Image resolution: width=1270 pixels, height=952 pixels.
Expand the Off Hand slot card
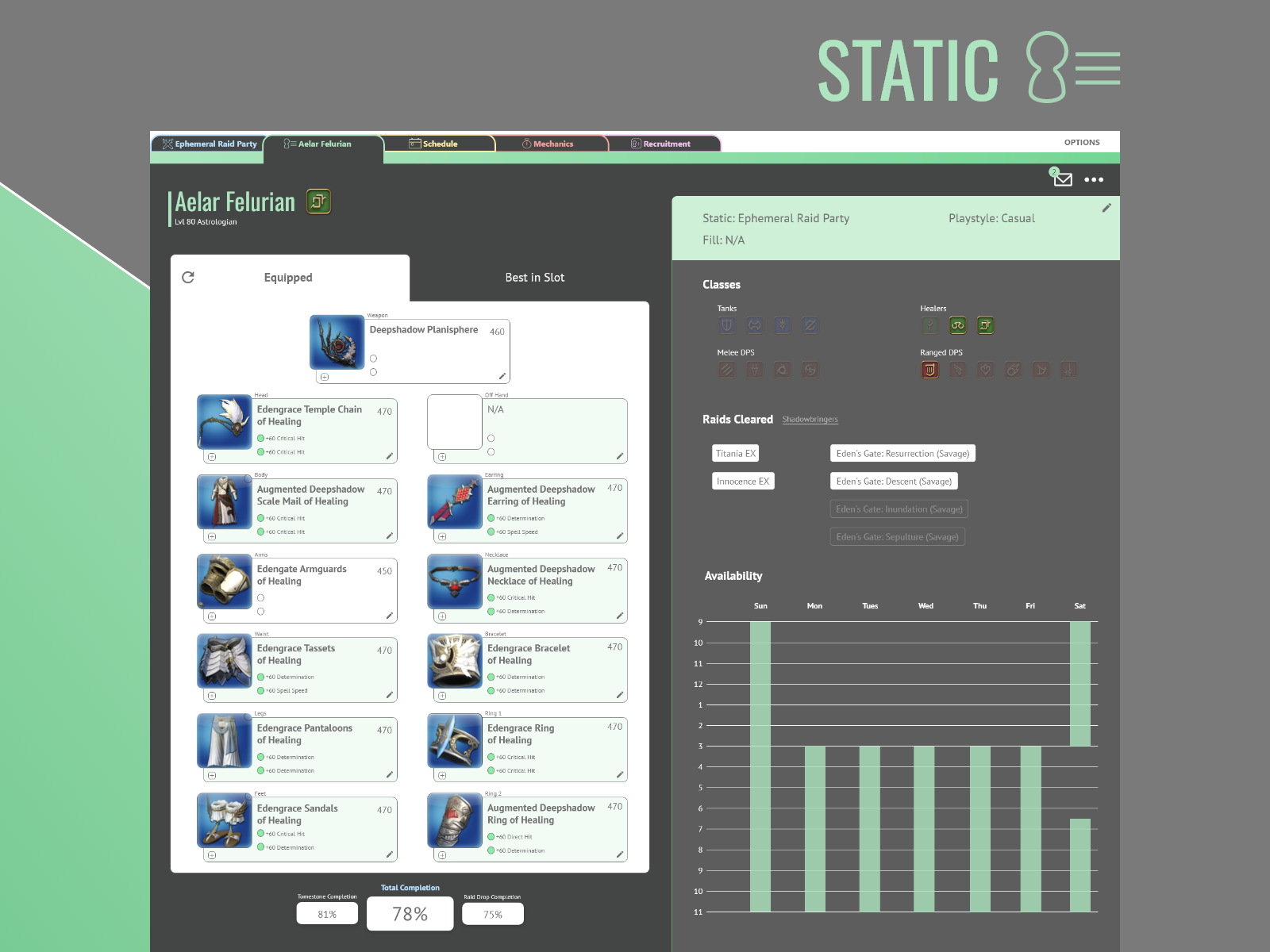click(x=442, y=457)
